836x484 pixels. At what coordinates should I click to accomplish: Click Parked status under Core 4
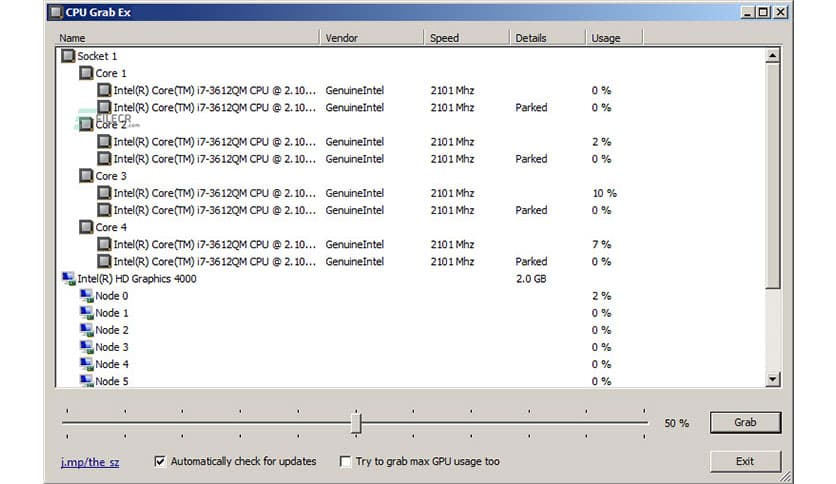(531, 261)
